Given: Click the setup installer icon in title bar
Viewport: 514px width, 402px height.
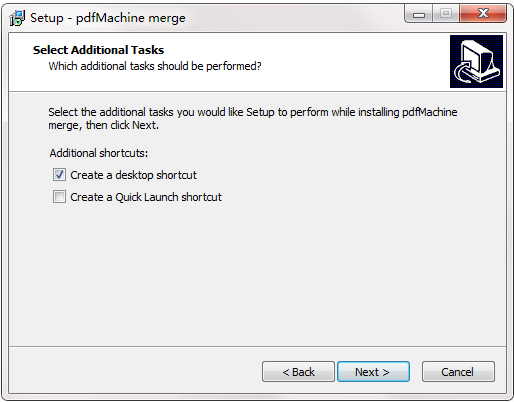Looking at the screenshot, I should pos(17,18).
